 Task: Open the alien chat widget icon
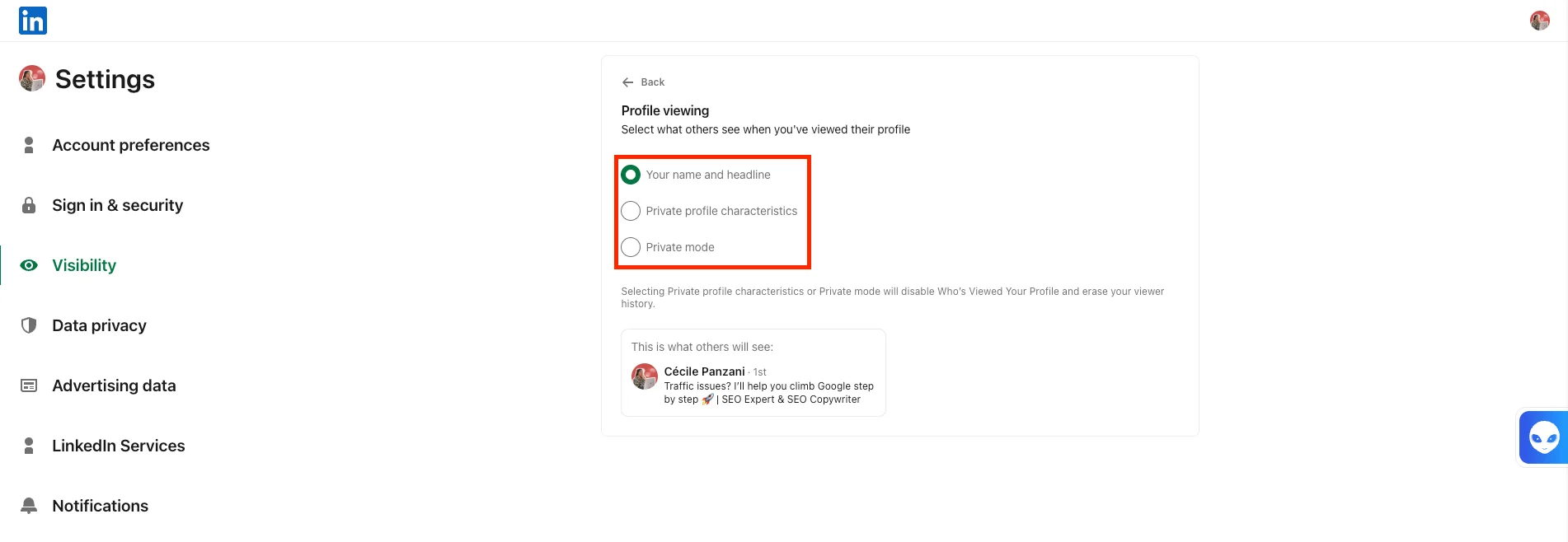(x=1543, y=437)
